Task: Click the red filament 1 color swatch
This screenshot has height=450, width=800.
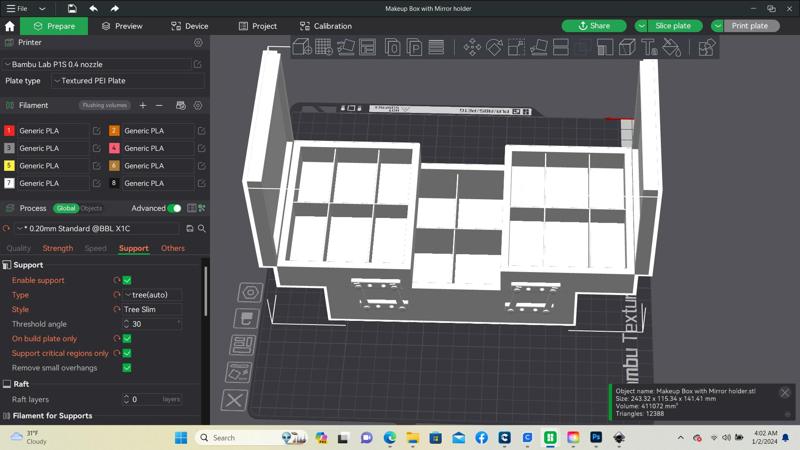Action: (x=9, y=131)
